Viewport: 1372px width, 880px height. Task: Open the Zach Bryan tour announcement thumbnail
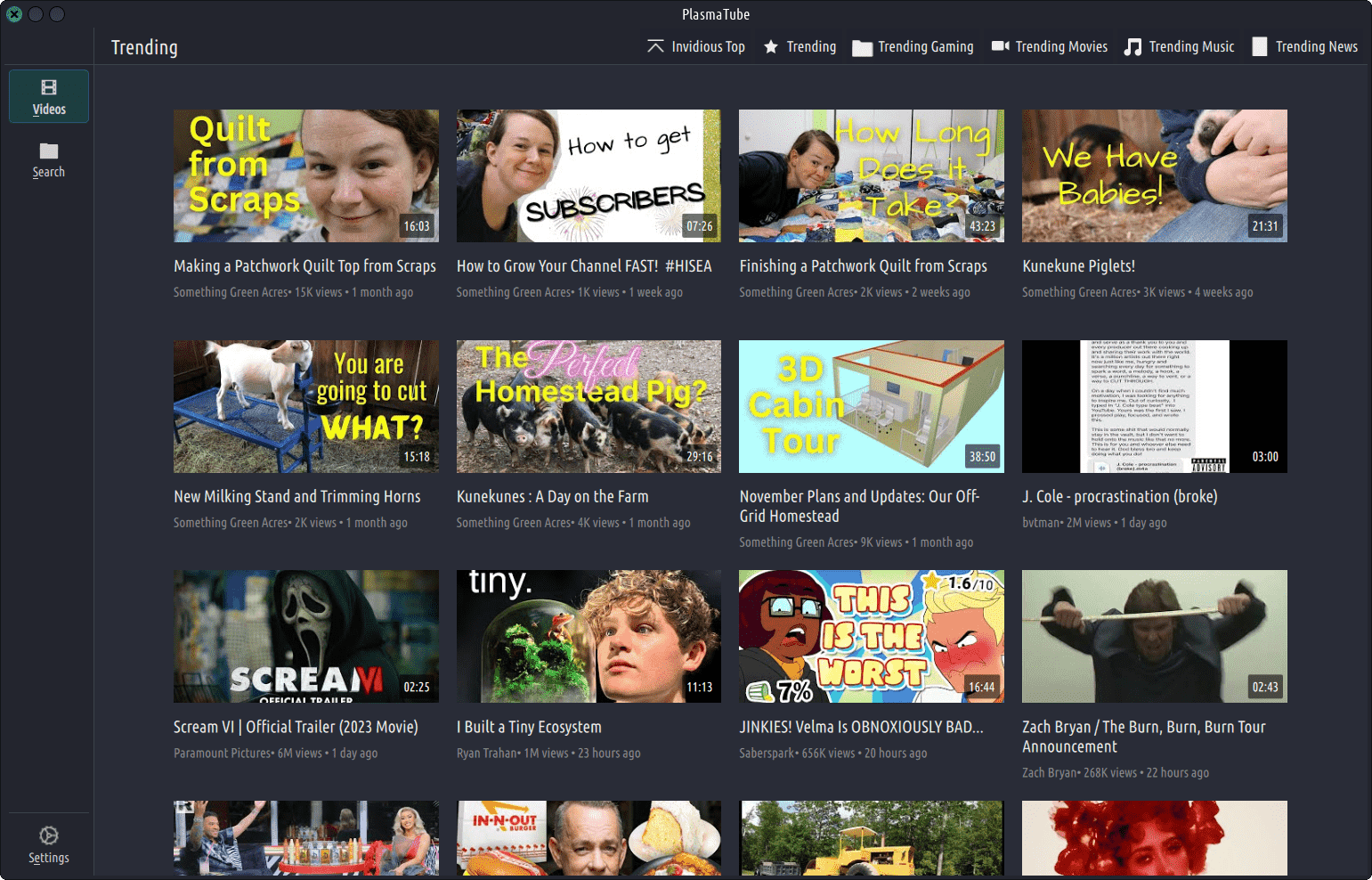(1154, 636)
